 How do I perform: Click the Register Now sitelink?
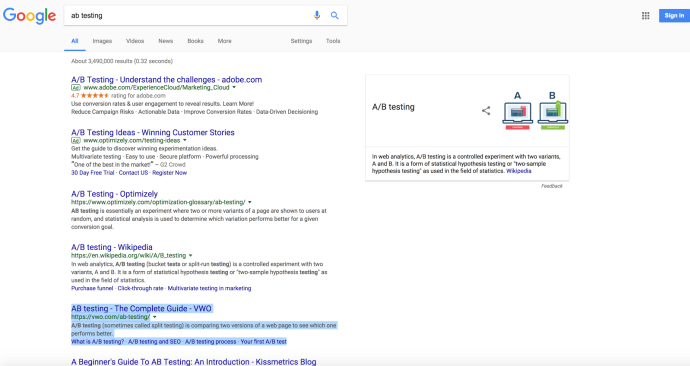(x=169, y=173)
